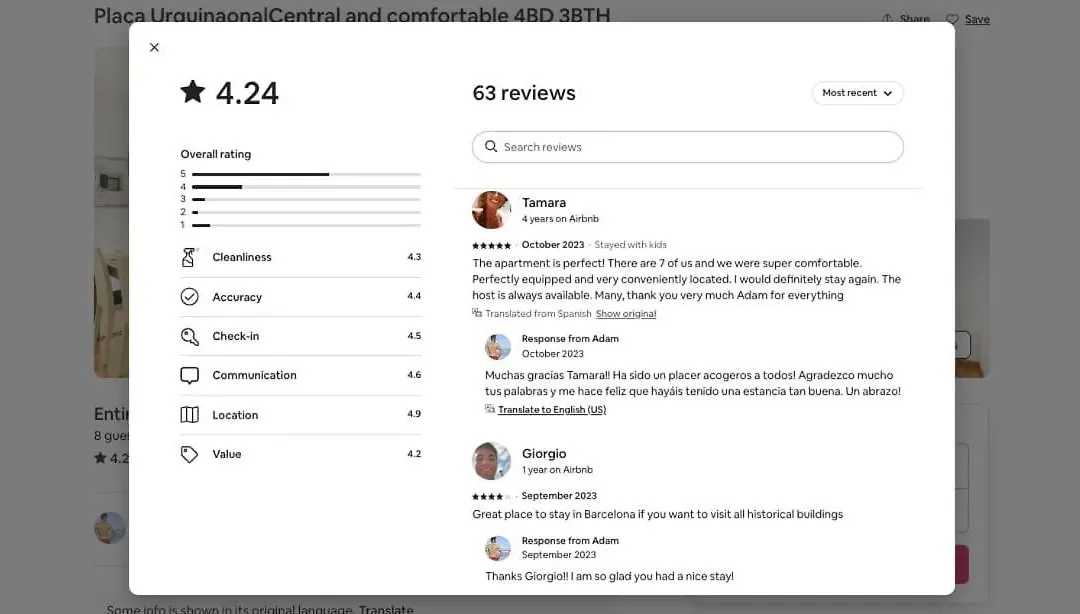Click the name Tamara in the review
This screenshot has height=614, width=1080.
point(543,203)
